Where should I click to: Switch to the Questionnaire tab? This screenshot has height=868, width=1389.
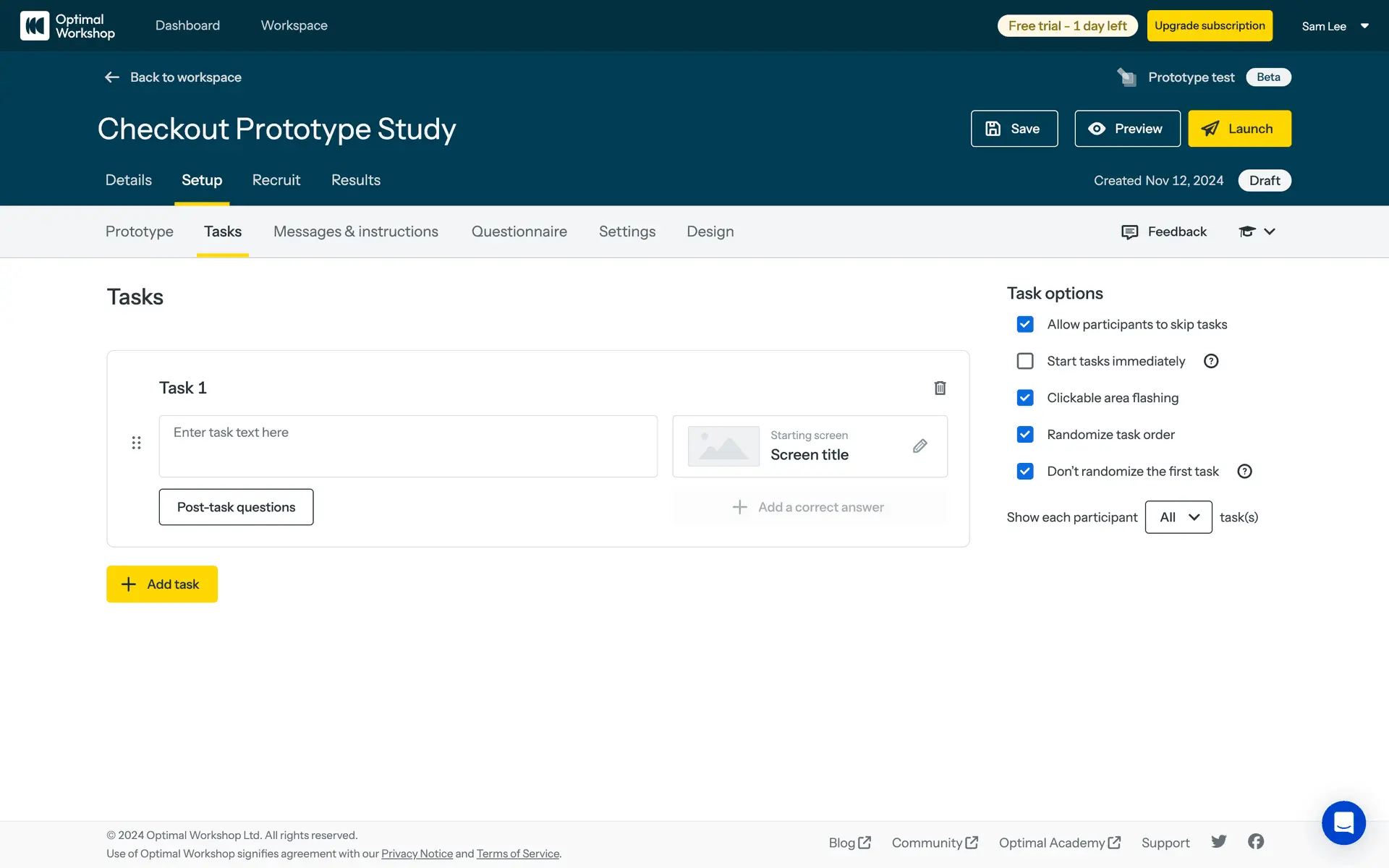pyautogui.click(x=519, y=231)
